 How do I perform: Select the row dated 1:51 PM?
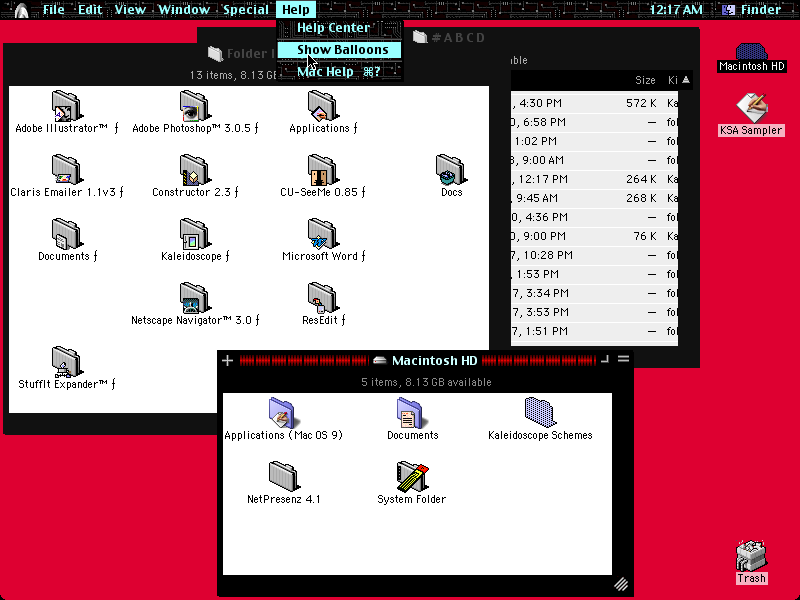[x=594, y=331]
